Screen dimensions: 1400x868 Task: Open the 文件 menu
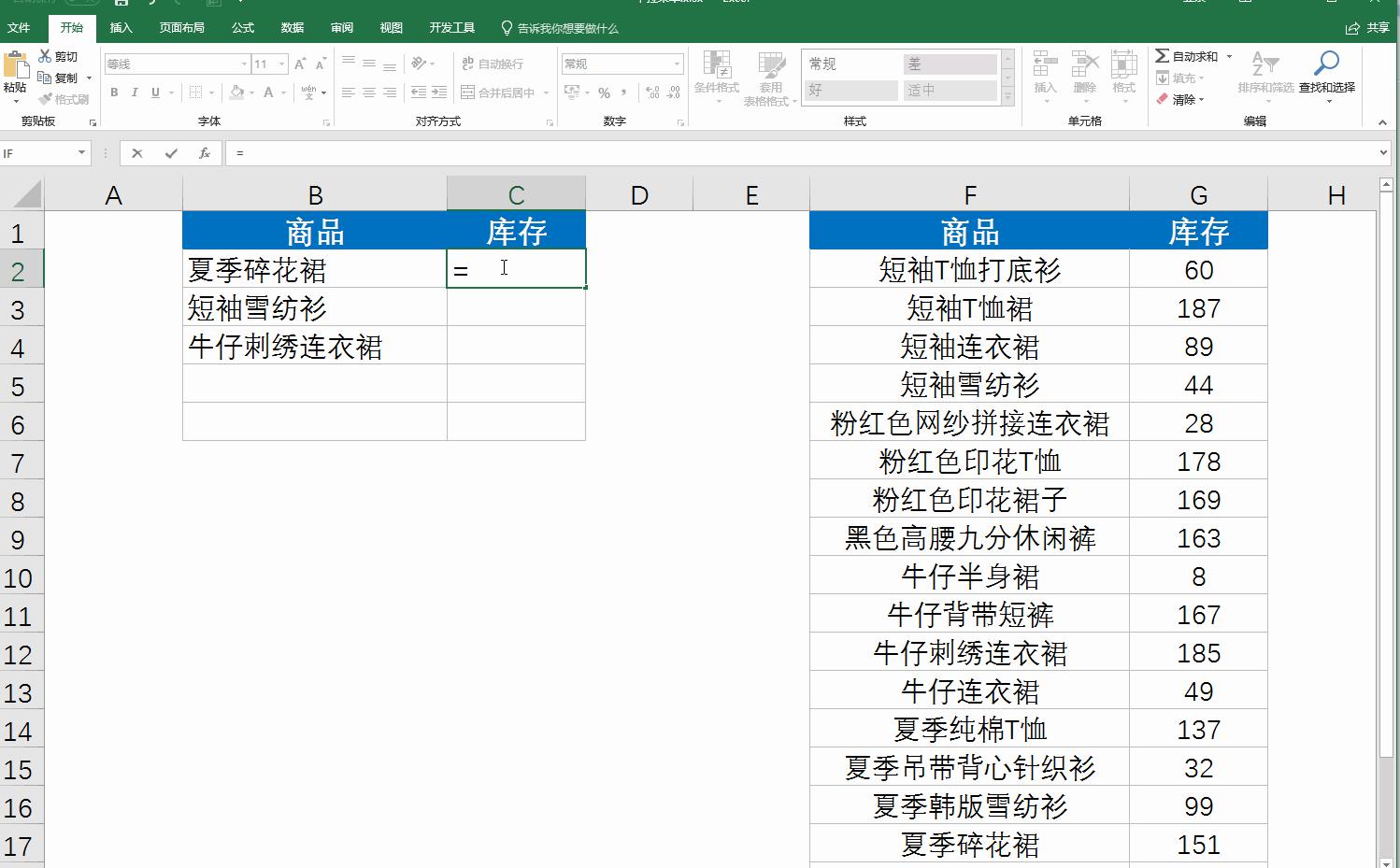coord(20,28)
